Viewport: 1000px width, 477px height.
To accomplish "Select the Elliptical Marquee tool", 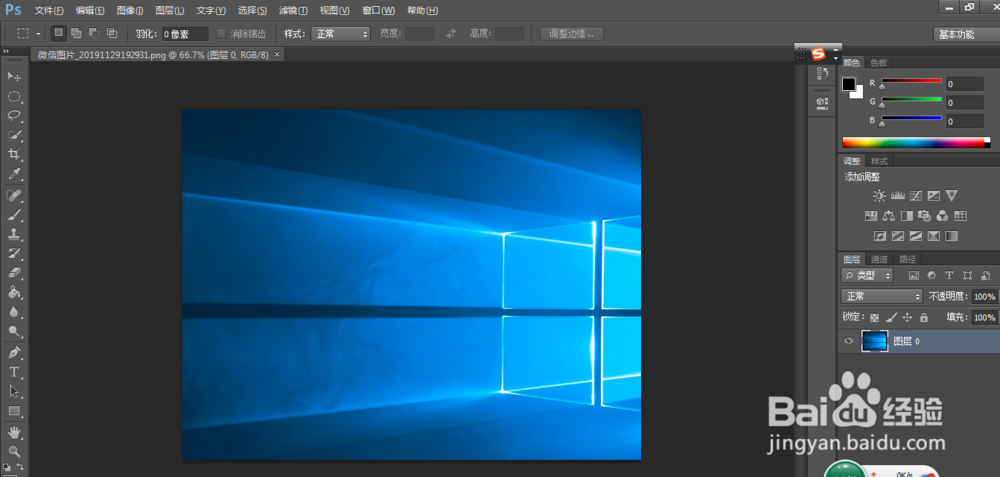I will point(14,96).
